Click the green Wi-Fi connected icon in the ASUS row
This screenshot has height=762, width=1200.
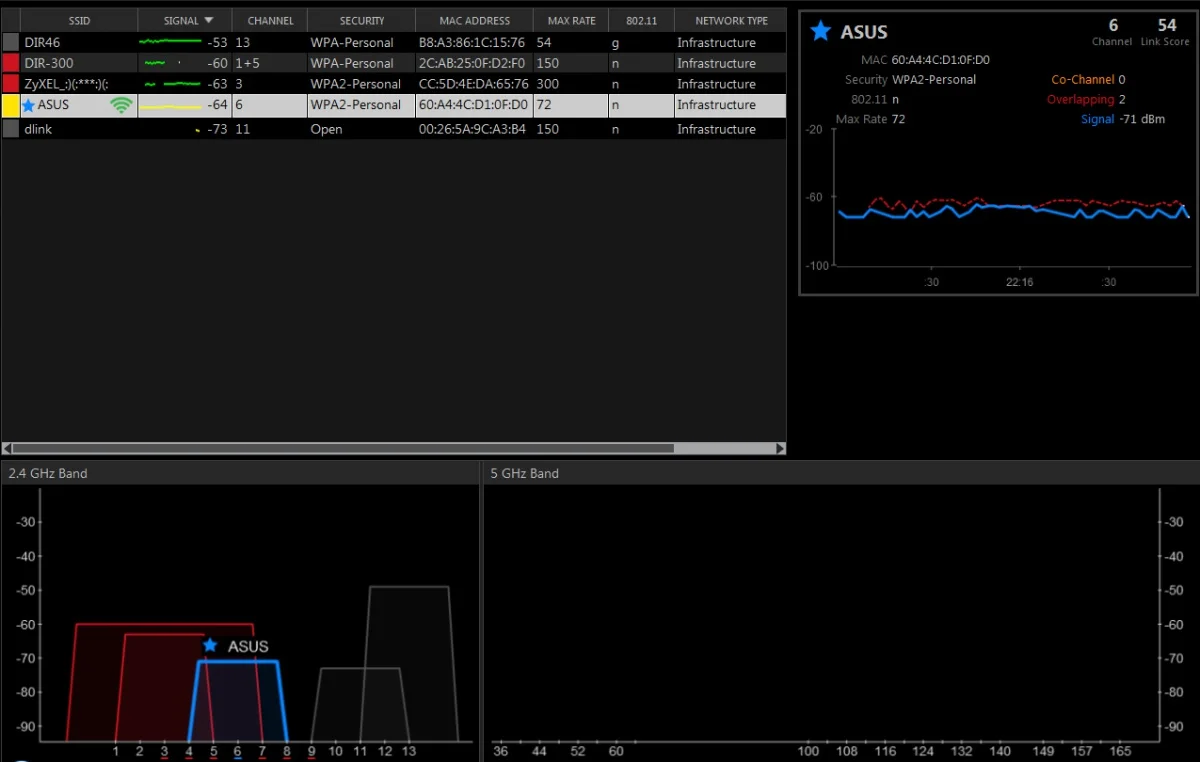(x=122, y=105)
